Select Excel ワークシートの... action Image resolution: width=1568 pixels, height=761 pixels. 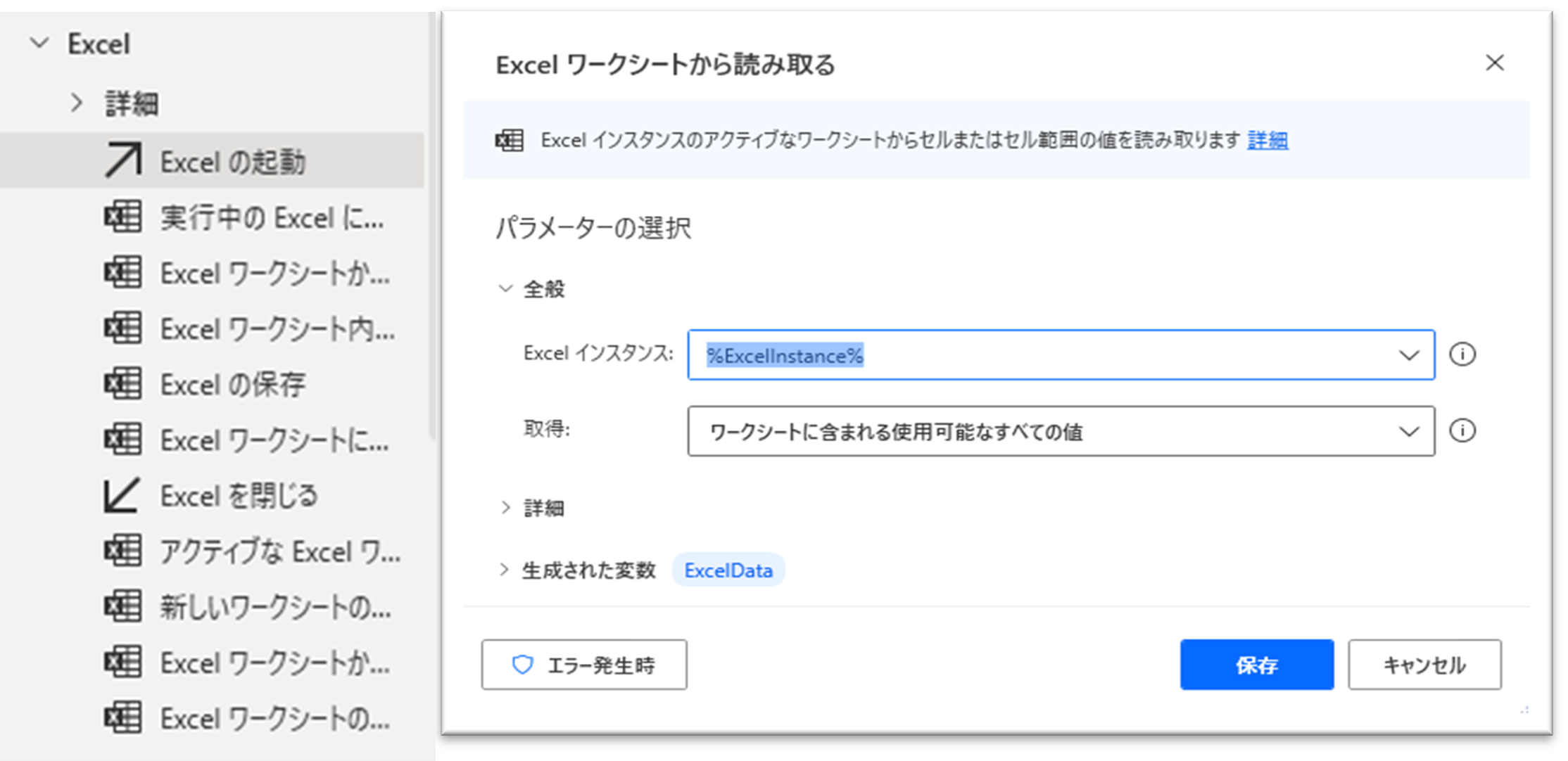(275, 719)
